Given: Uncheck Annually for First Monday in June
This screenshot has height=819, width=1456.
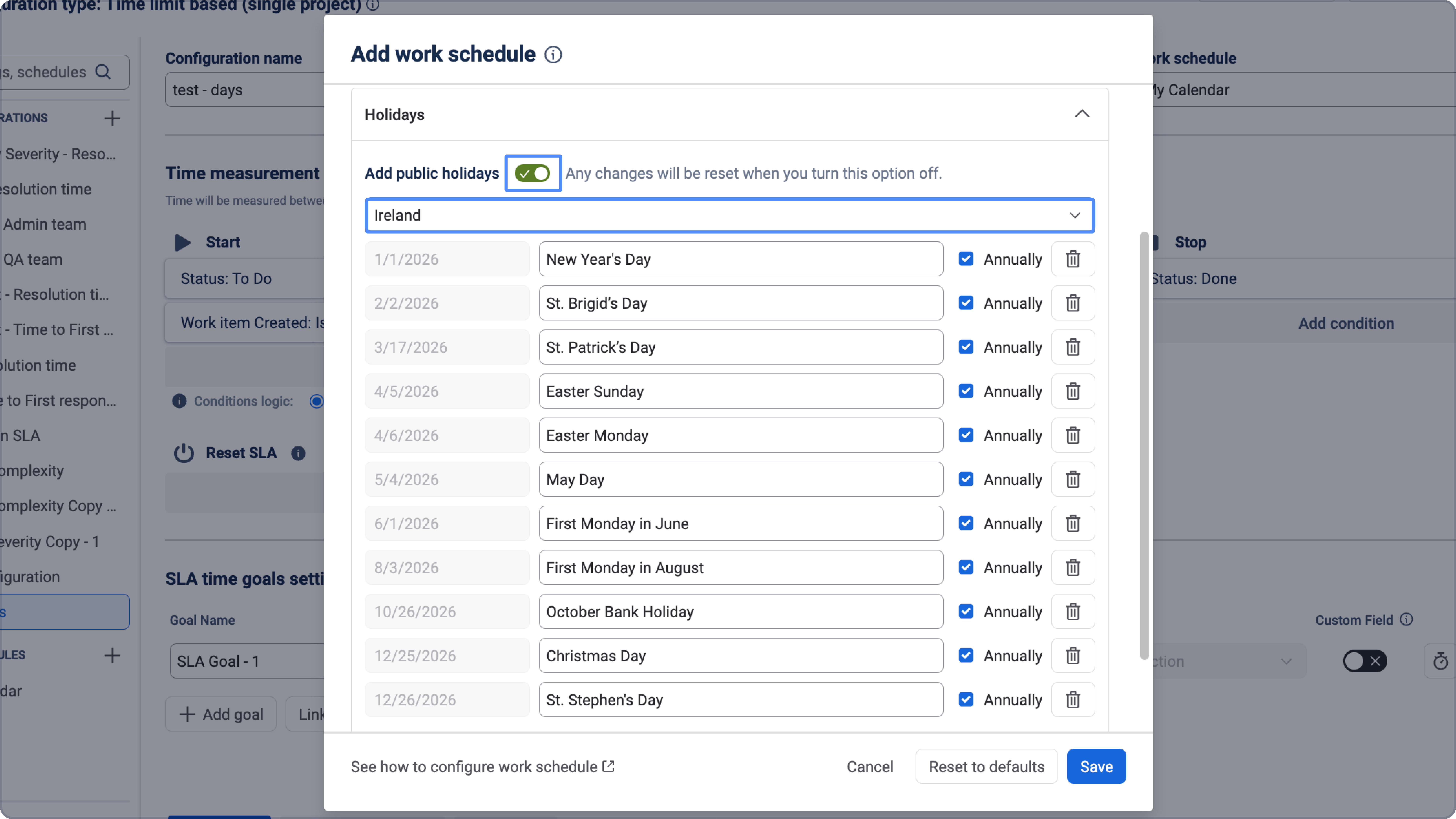Looking at the screenshot, I should pyautogui.click(x=966, y=523).
